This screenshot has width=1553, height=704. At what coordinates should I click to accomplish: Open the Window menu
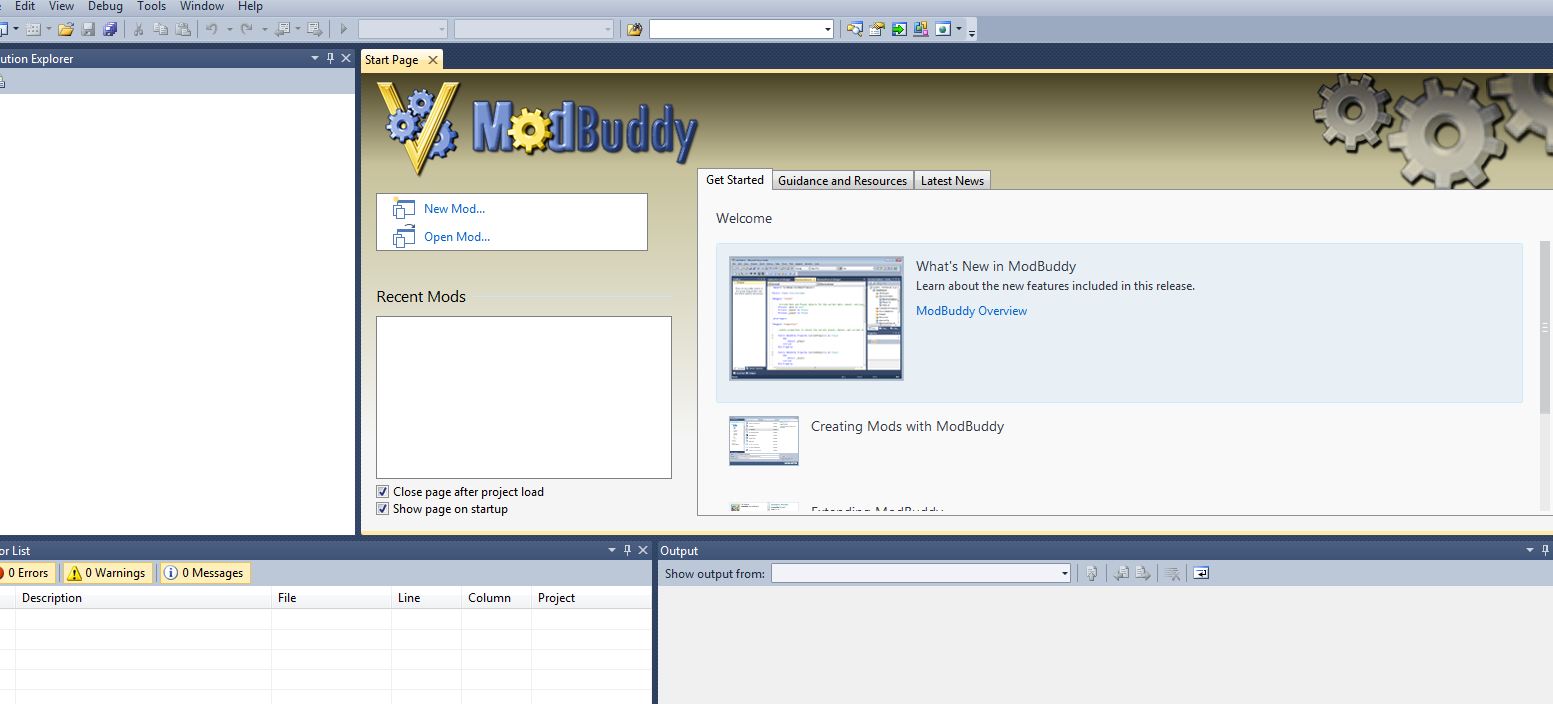tap(202, 6)
